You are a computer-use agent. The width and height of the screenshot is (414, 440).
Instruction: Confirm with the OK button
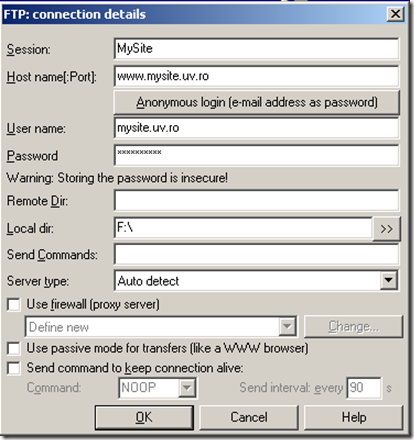point(144,417)
